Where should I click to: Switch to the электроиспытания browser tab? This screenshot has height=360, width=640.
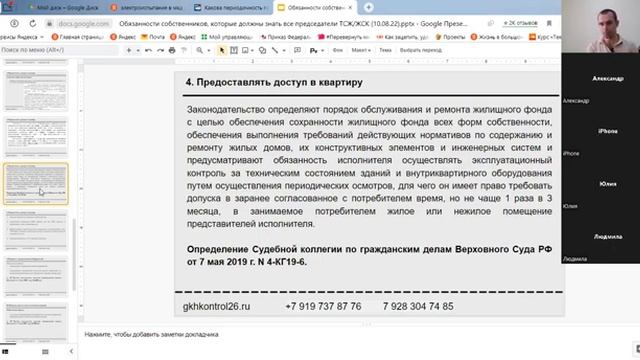click(x=147, y=7)
